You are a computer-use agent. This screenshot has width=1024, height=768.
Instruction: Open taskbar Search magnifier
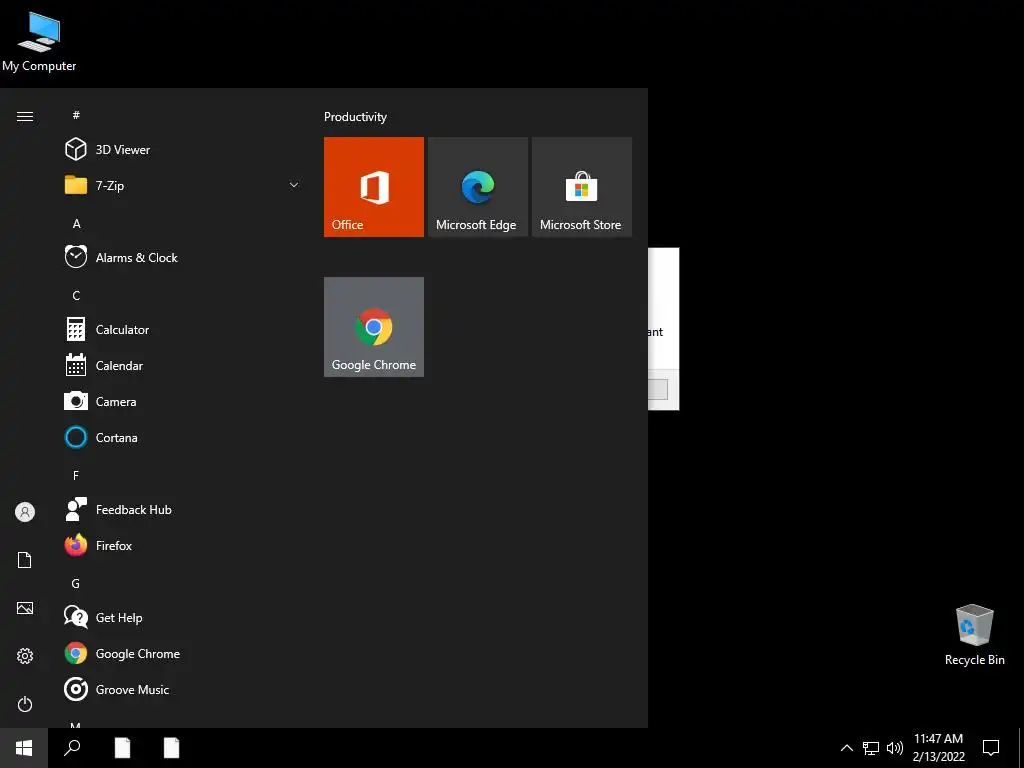(x=72, y=748)
